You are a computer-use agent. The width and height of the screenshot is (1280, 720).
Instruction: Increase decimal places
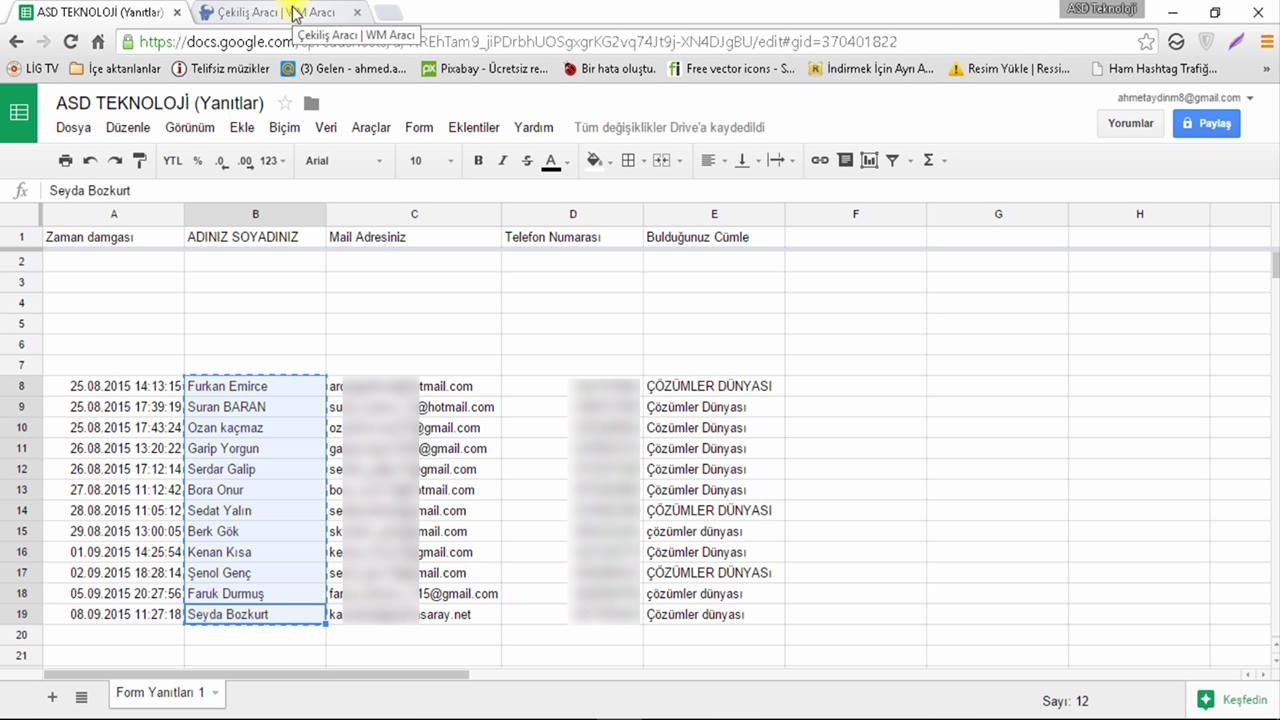pos(245,160)
